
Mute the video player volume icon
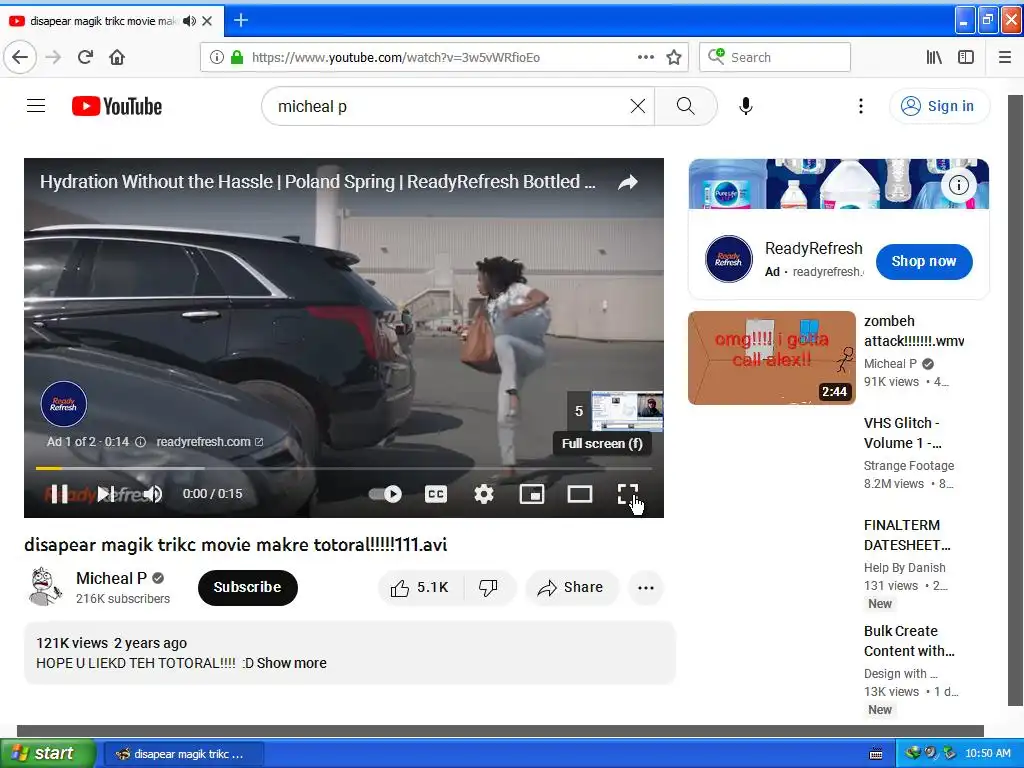point(153,494)
